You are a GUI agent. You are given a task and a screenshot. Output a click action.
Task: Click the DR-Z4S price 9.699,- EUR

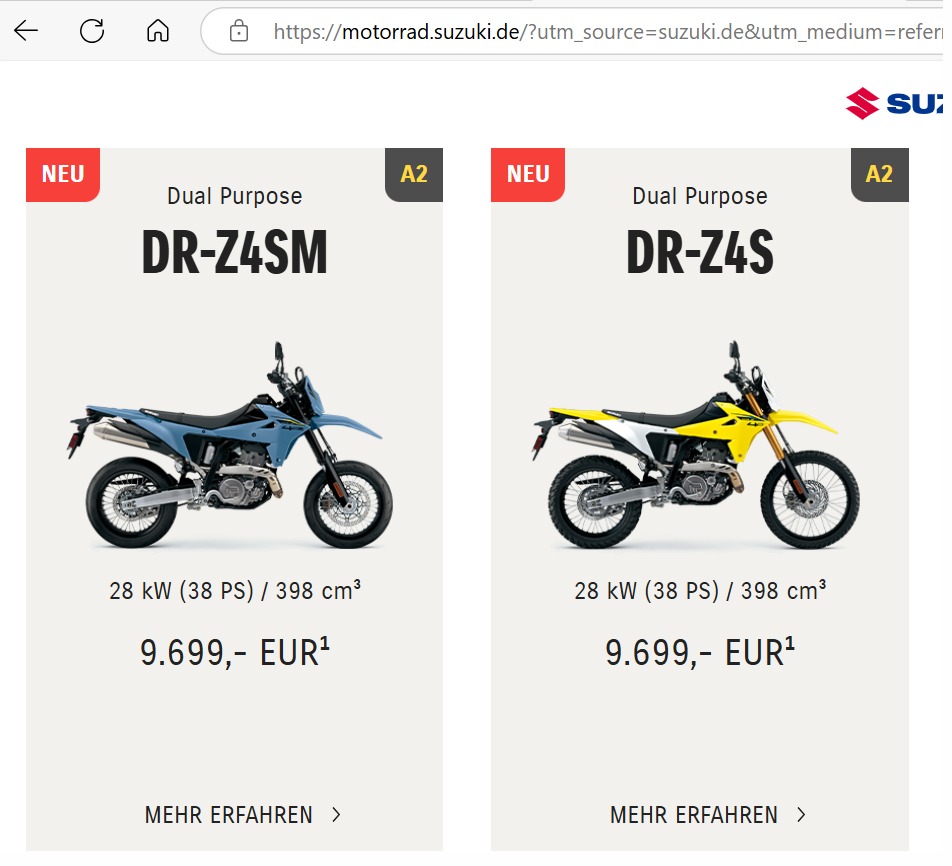[x=700, y=653]
